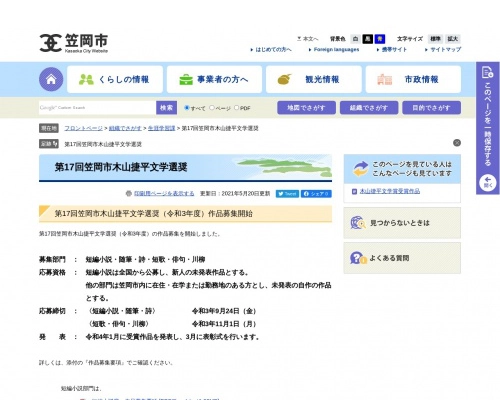Click the 検索 search button
This screenshot has width=500, height=400.
coord(166,108)
